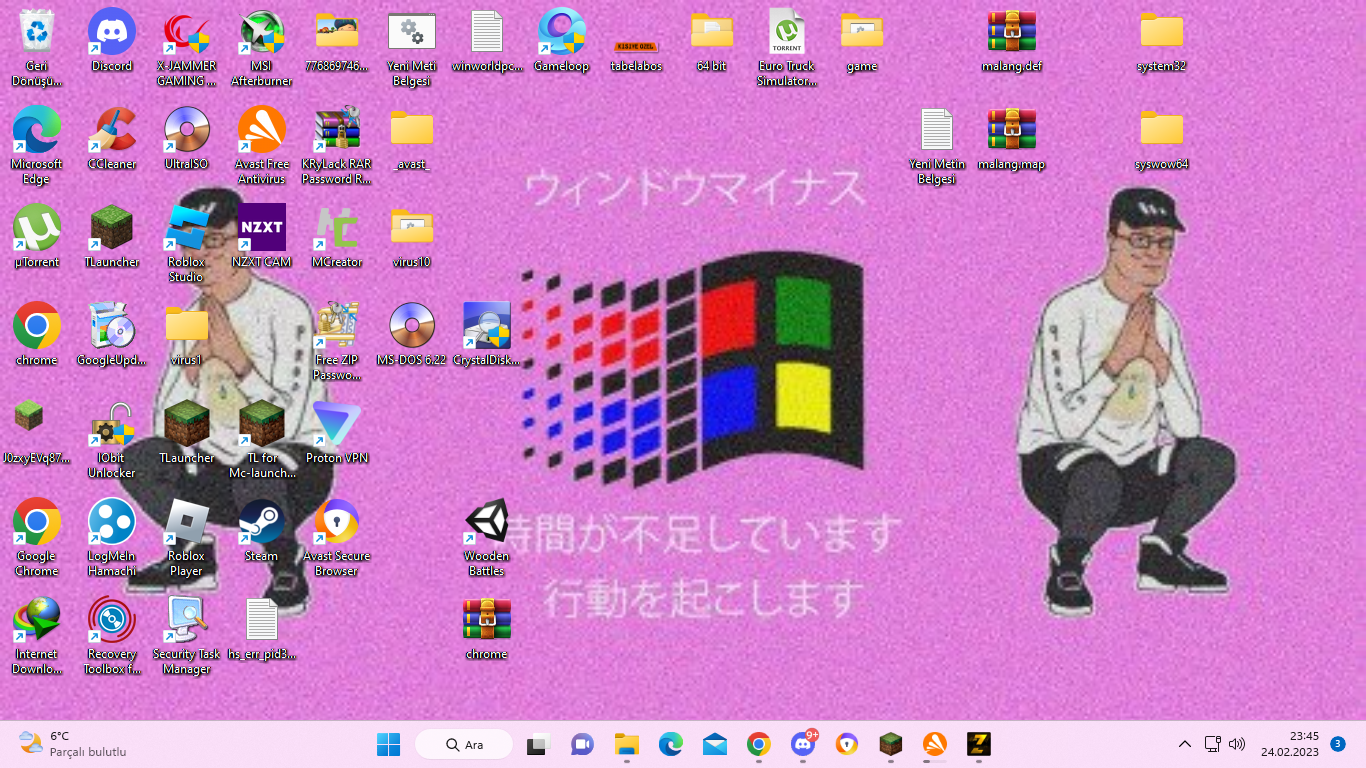This screenshot has width=1366, height=768.
Task: Open the MCreator shortcut
Action: point(337,236)
